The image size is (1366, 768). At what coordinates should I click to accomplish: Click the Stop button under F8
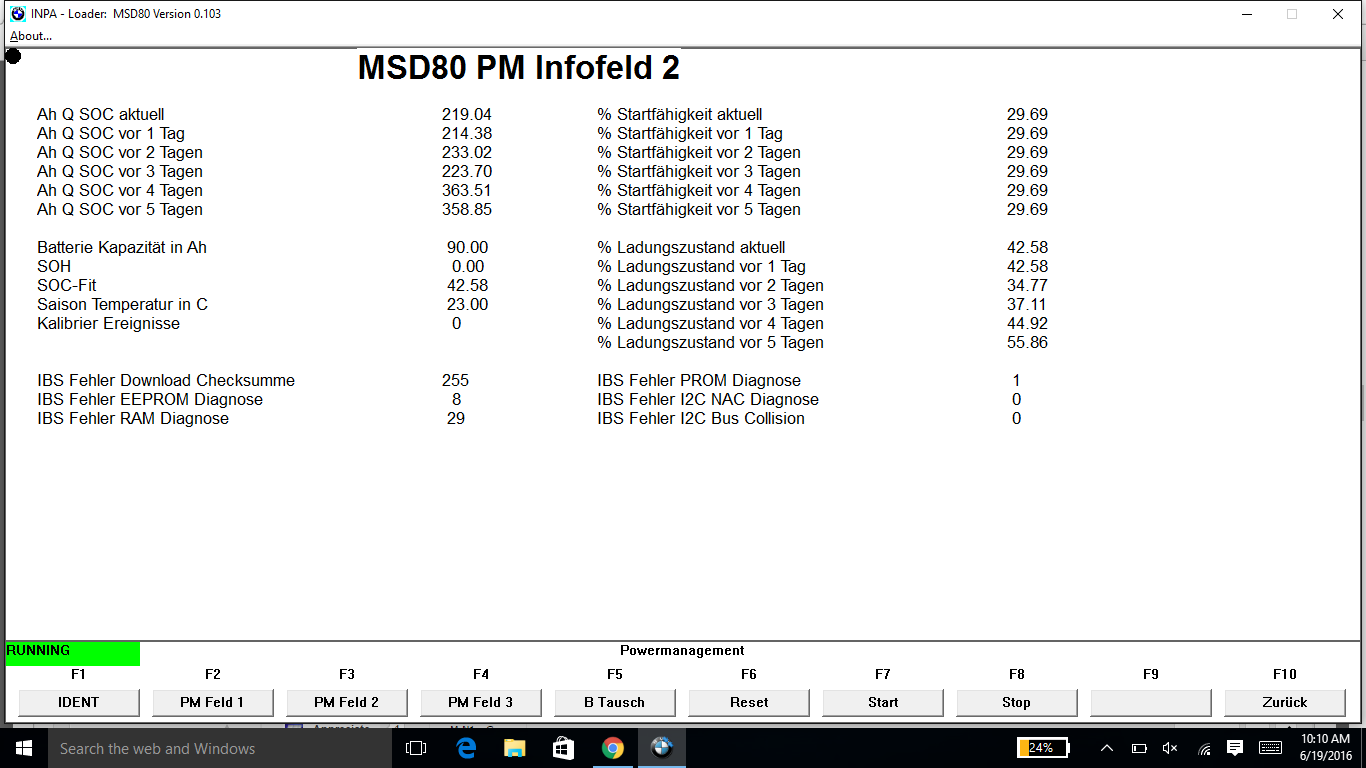(x=1017, y=702)
